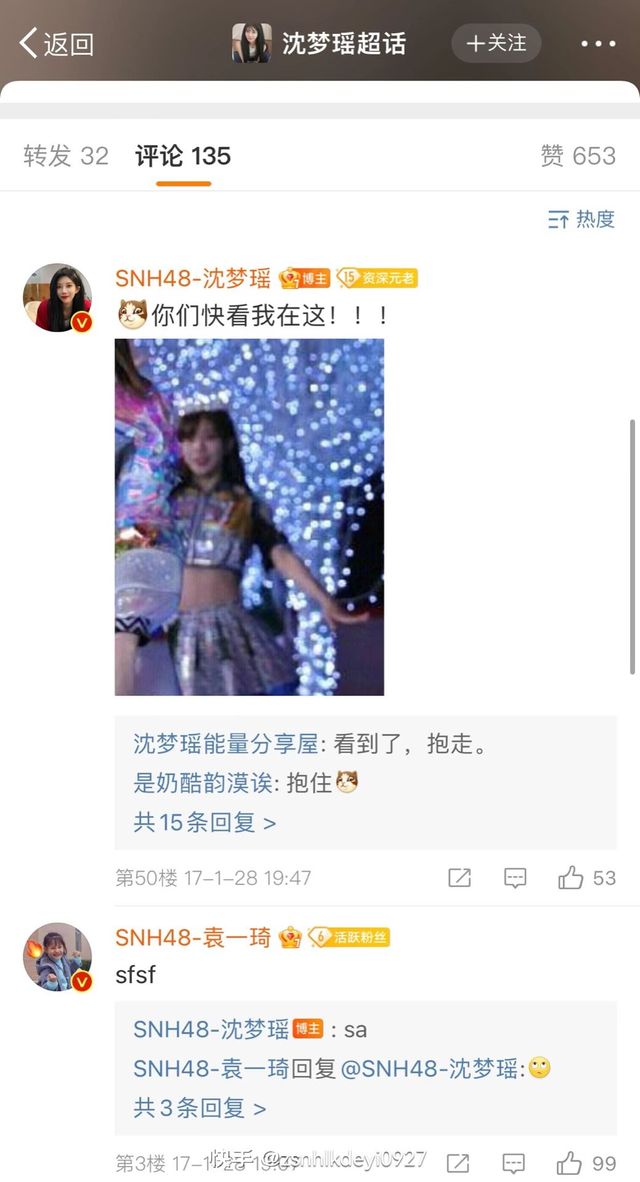Open 沈梦瑶能量分享屋 username link

tap(225, 744)
